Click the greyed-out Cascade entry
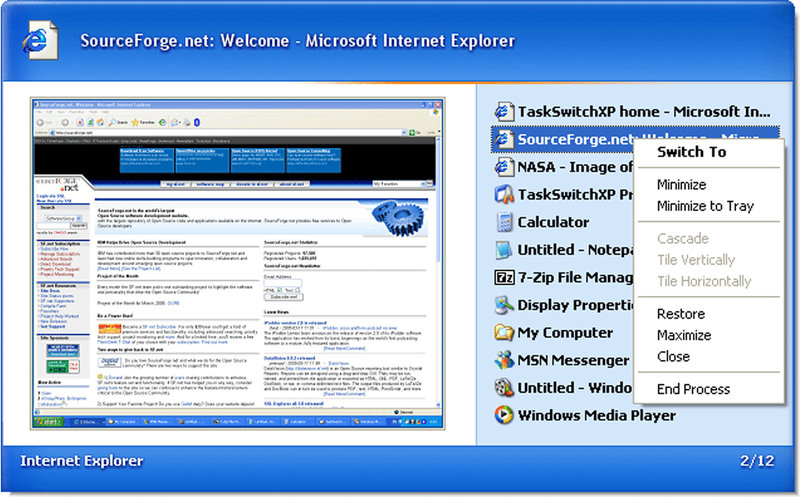The image size is (800, 497). tap(683, 238)
